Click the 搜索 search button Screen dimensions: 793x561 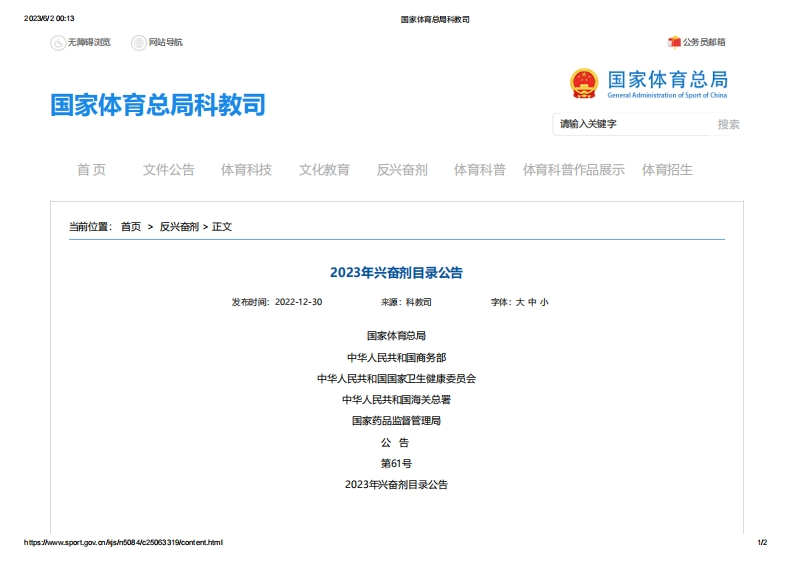tap(728, 124)
